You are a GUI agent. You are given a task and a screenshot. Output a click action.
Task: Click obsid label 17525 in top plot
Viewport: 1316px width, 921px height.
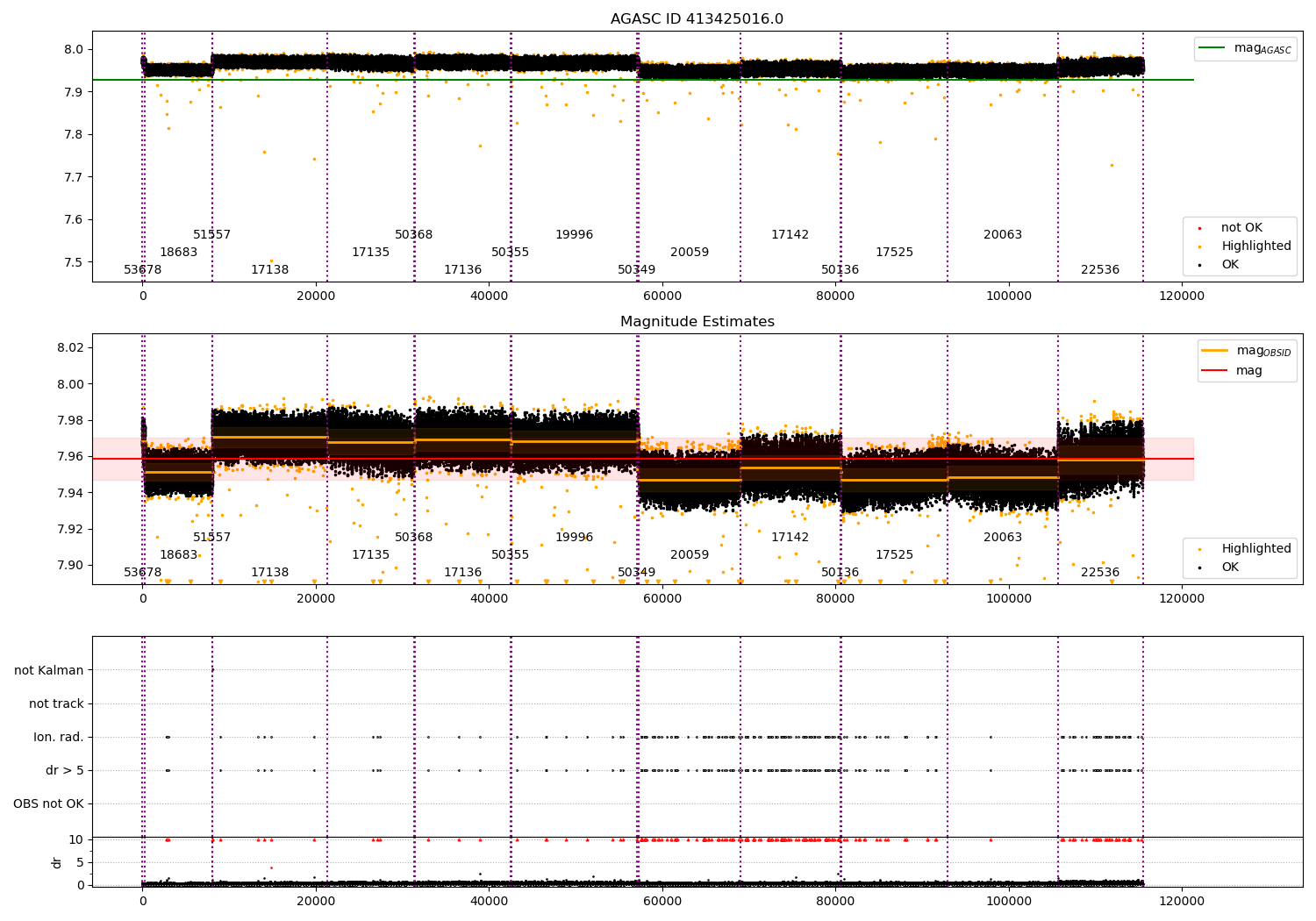(x=894, y=253)
